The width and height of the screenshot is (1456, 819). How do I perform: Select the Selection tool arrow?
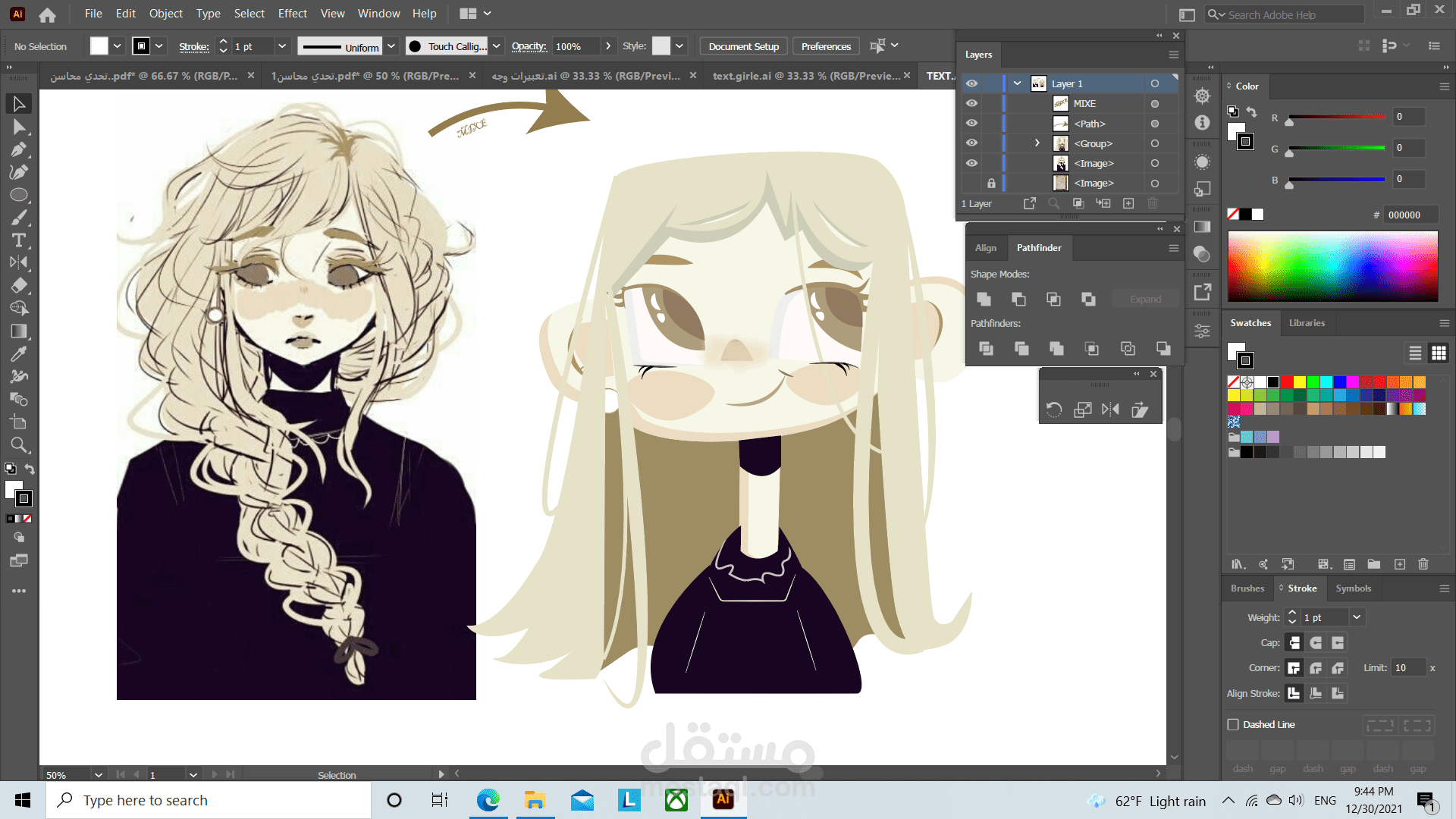pos(19,104)
